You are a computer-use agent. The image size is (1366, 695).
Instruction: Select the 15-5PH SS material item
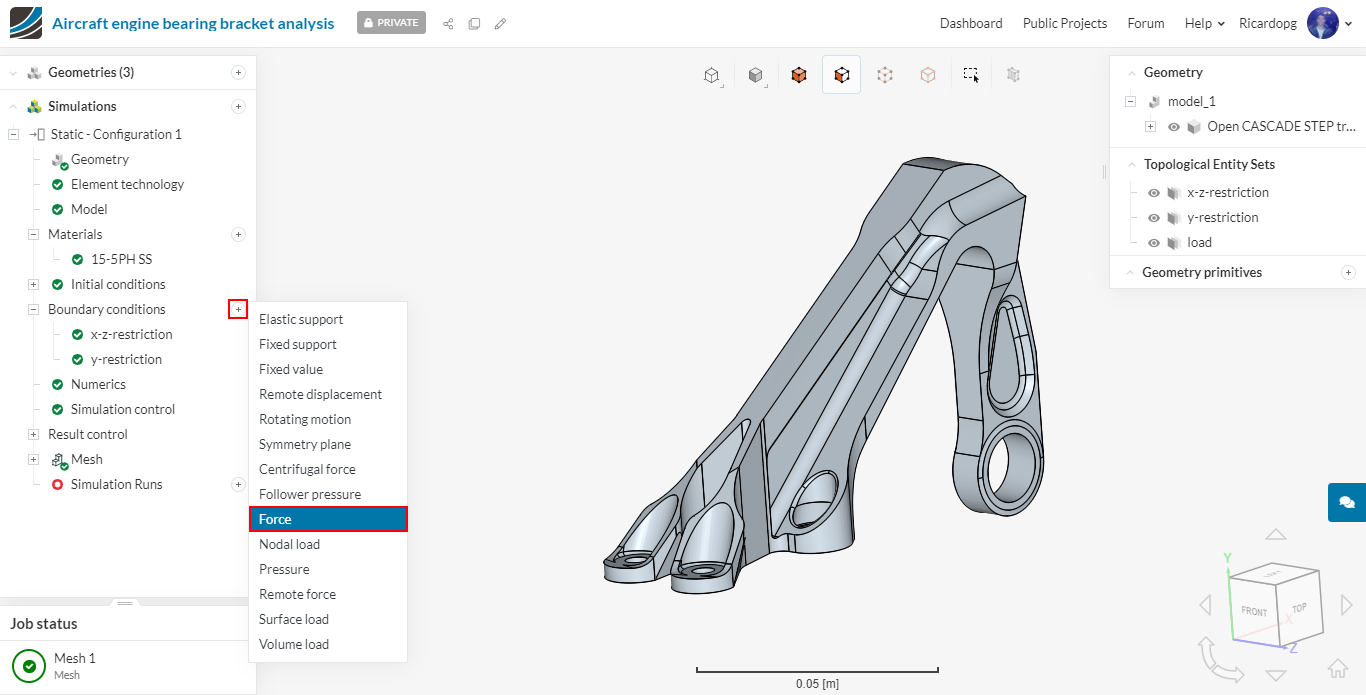[x=121, y=259]
